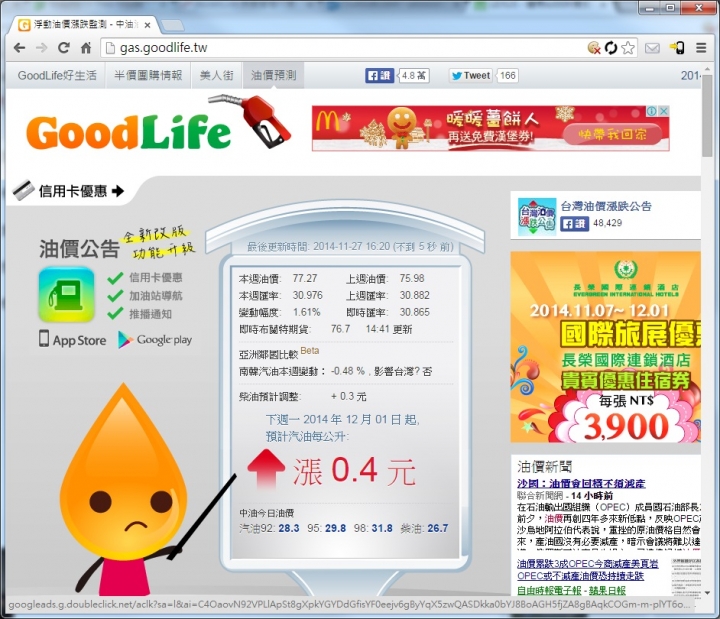This screenshot has height=619, width=720.
Task: Open the Google play download link
Action: 155,340
